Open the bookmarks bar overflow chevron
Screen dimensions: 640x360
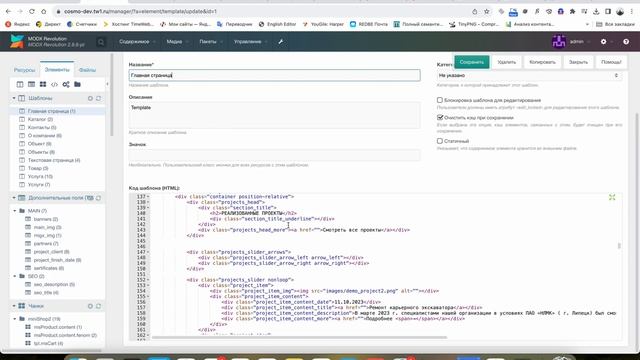pos(587,24)
